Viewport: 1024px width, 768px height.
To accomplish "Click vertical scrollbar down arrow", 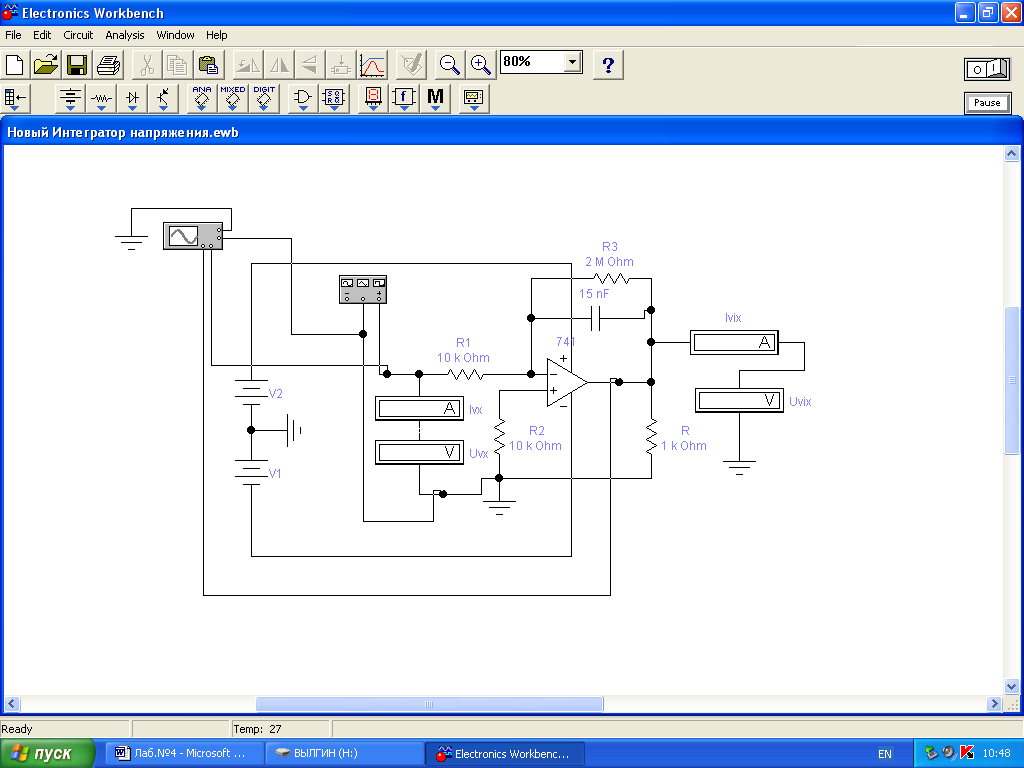I will click(1011, 686).
